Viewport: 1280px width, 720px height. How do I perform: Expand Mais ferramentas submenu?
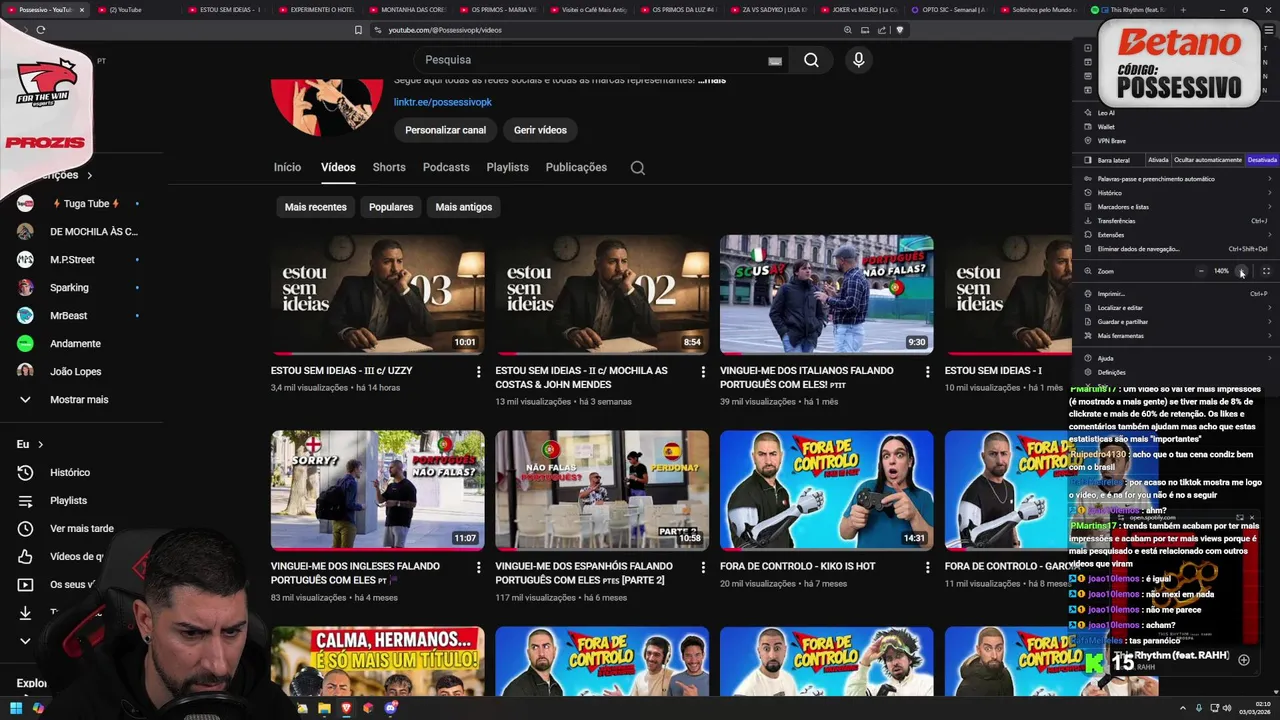tap(1177, 336)
